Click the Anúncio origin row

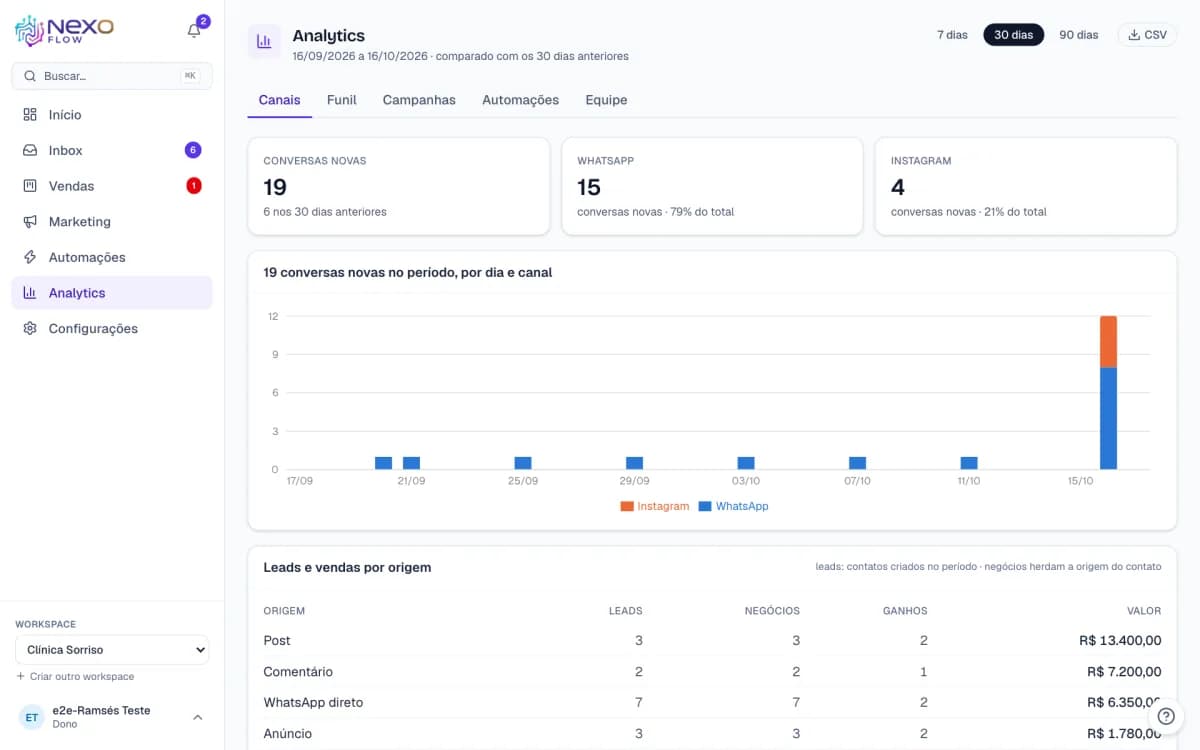[712, 733]
